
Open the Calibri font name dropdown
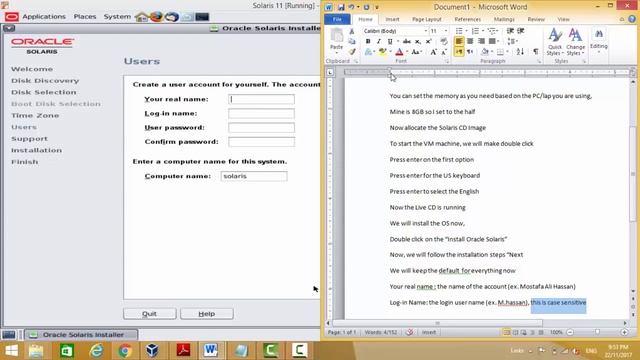(425, 31)
